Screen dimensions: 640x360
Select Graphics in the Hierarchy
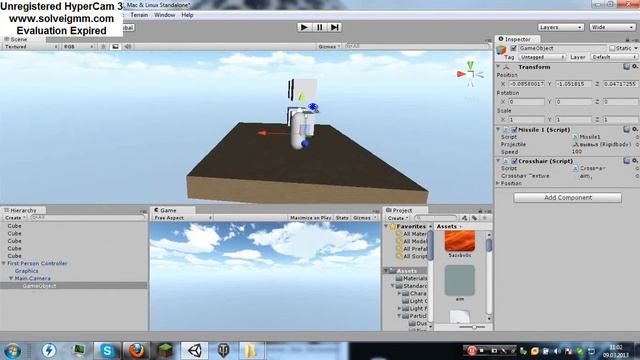[x=27, y=271]
